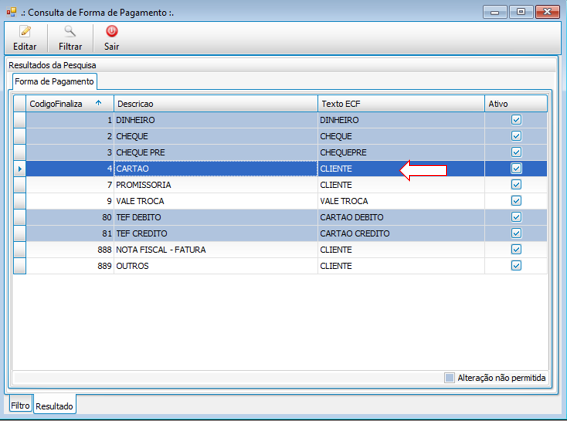Screen dimensions: 567x421
Task: Click code cell 888
Action: [70, 250]
